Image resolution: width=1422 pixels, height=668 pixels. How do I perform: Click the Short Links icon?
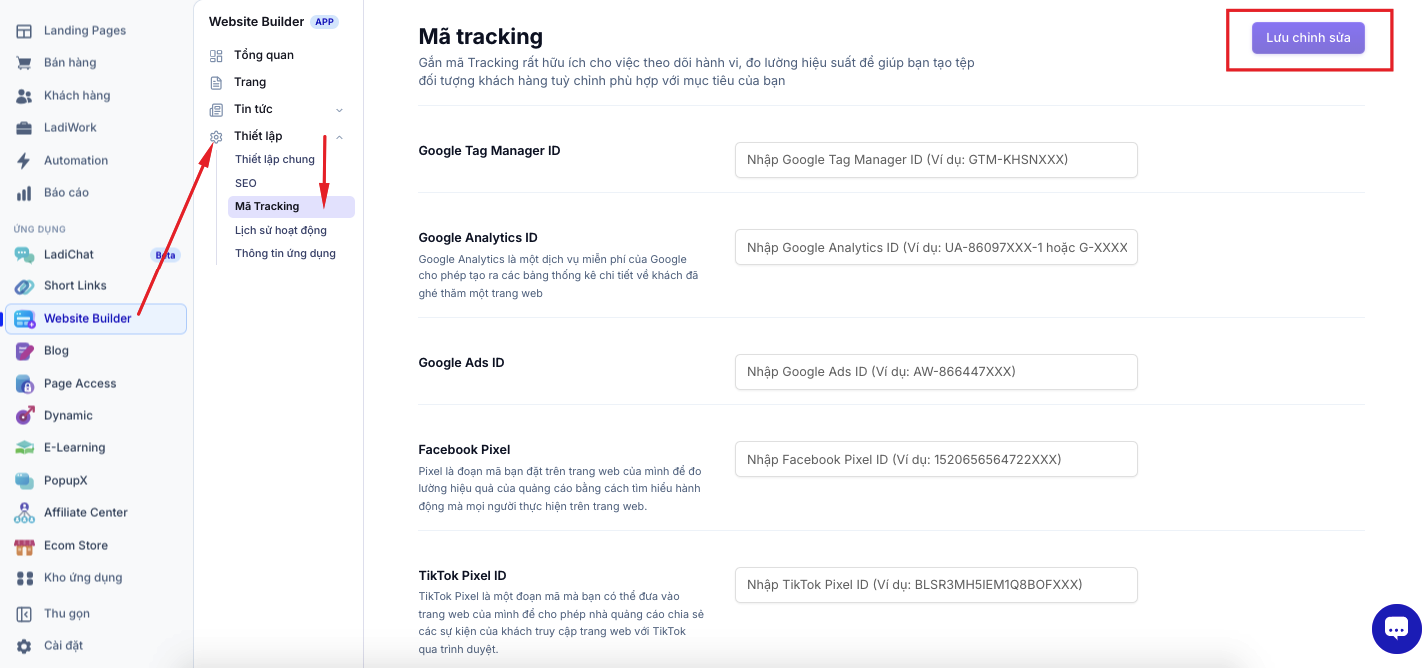(24, 286)
